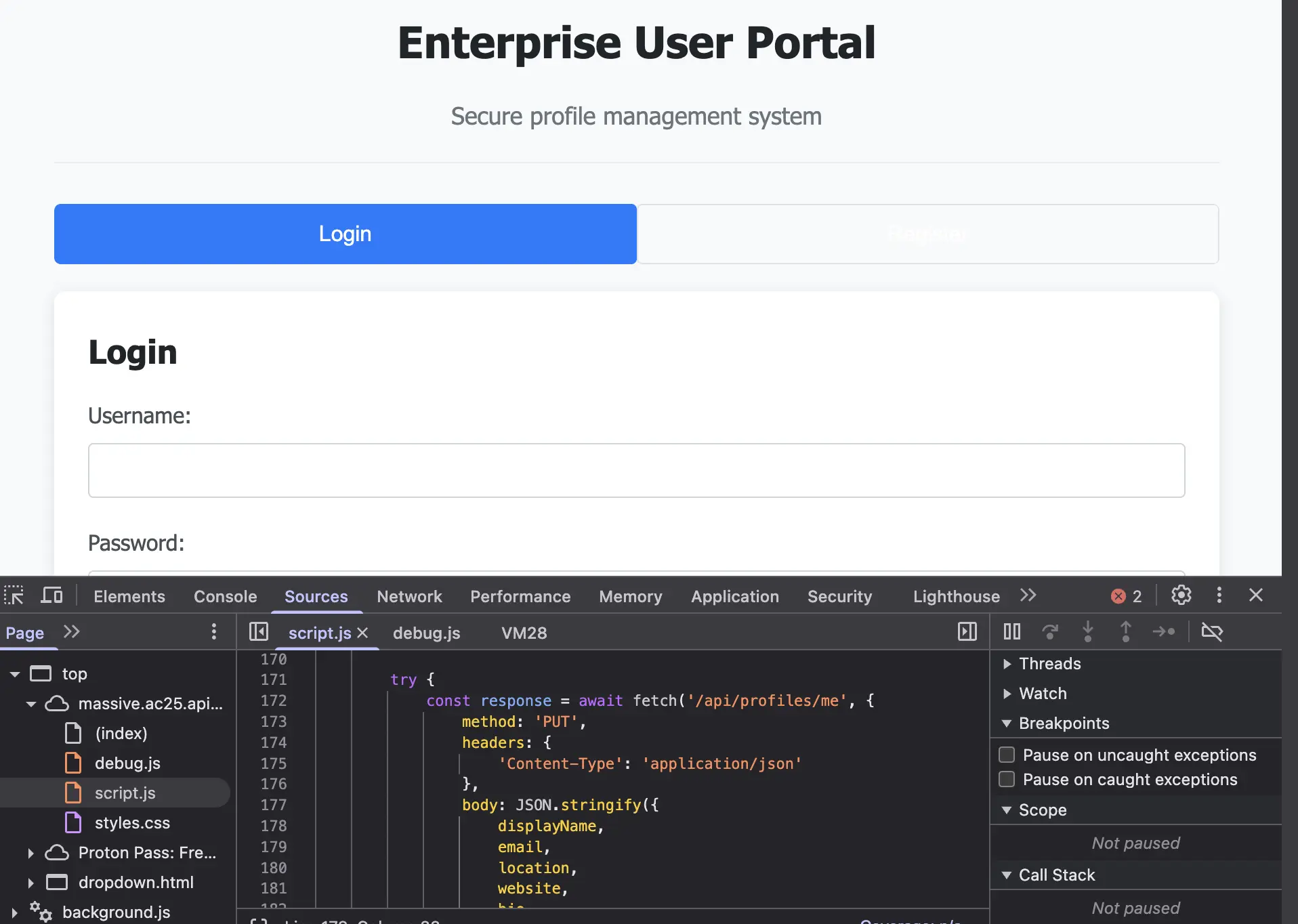1298x924 pixels.
Task: Select script.js in the file tree
Action: pos(125,793)
